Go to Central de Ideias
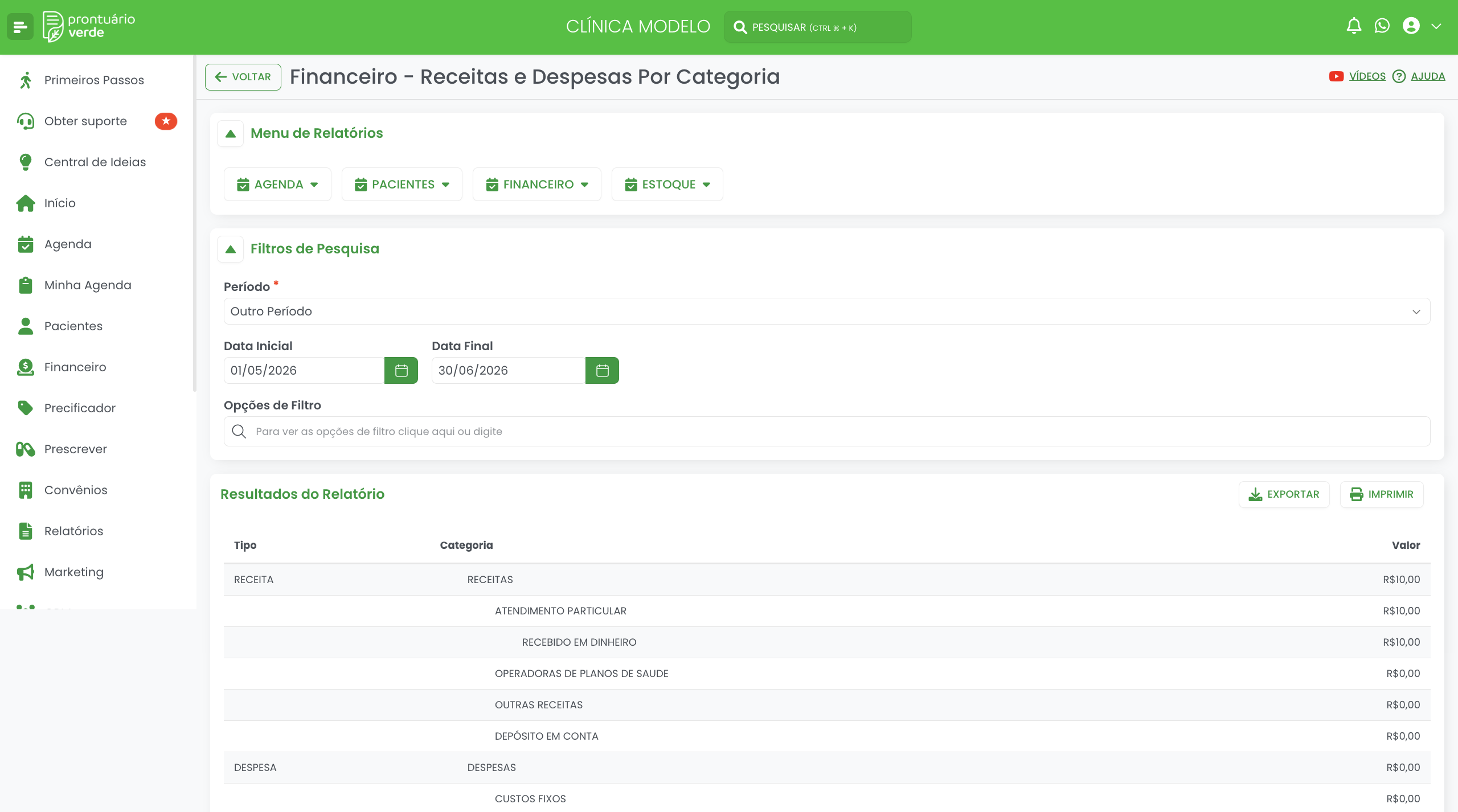Viewport: 1458px width, 812px height. pos(95,162)
